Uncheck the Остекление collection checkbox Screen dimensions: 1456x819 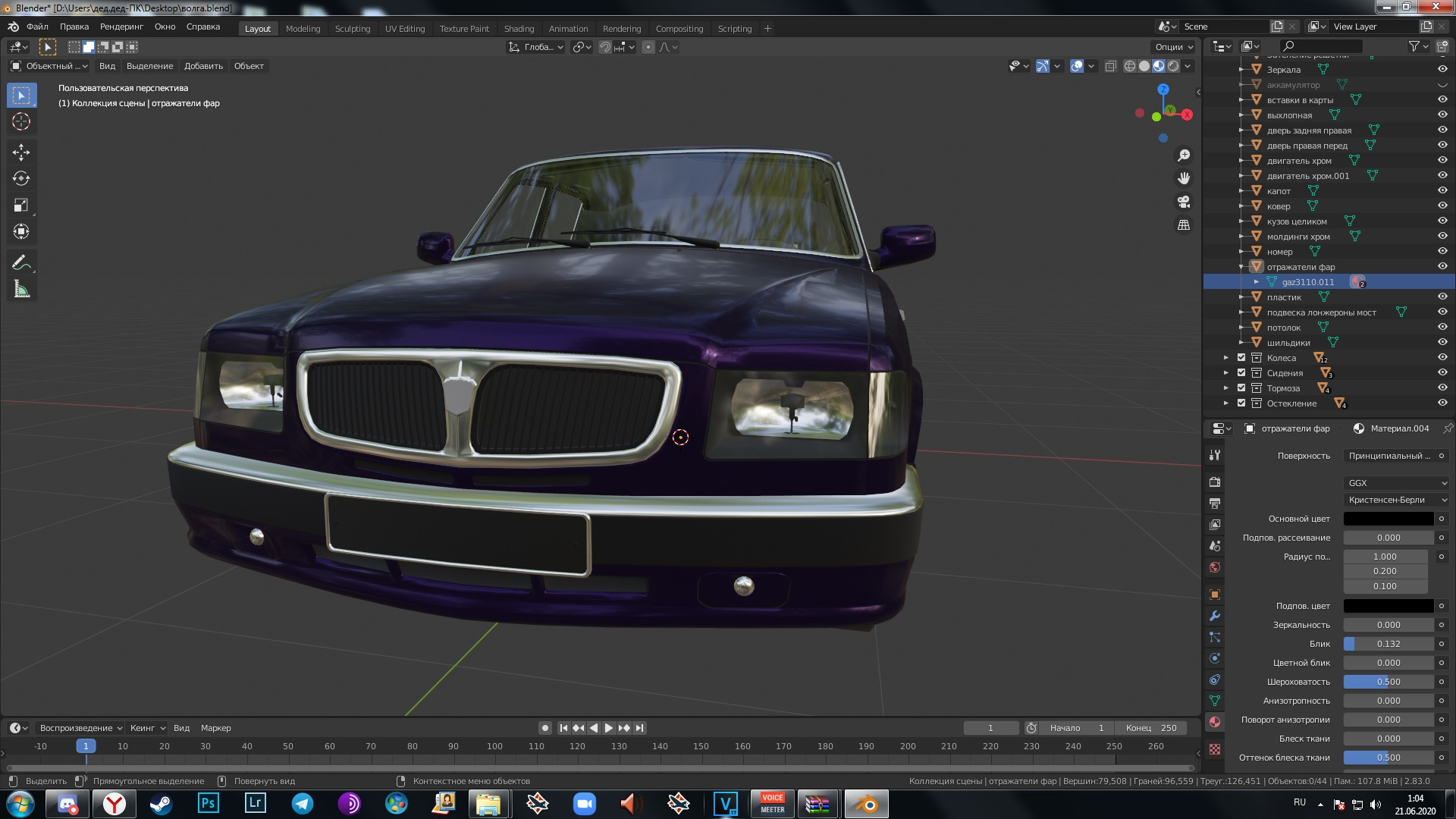click(x=1241, y=403)
